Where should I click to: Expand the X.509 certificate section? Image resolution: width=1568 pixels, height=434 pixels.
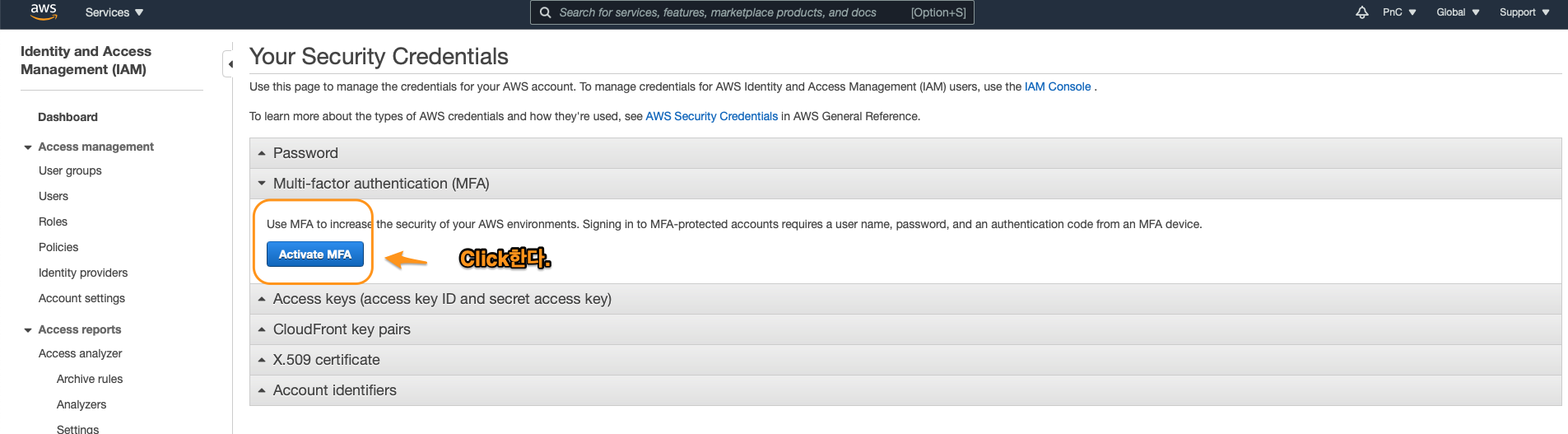pos(326,360)
